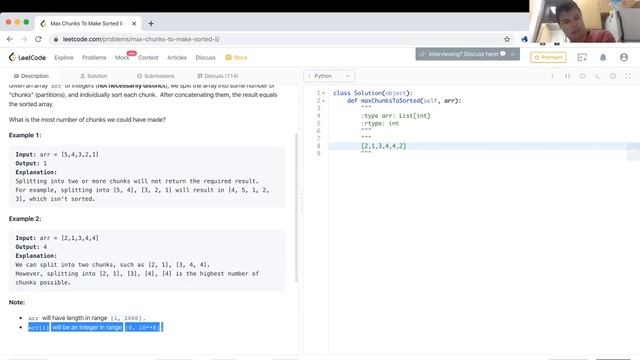Screen dimensions: 640x360
Task: Click the Premium button
Action: coord(548,58)
